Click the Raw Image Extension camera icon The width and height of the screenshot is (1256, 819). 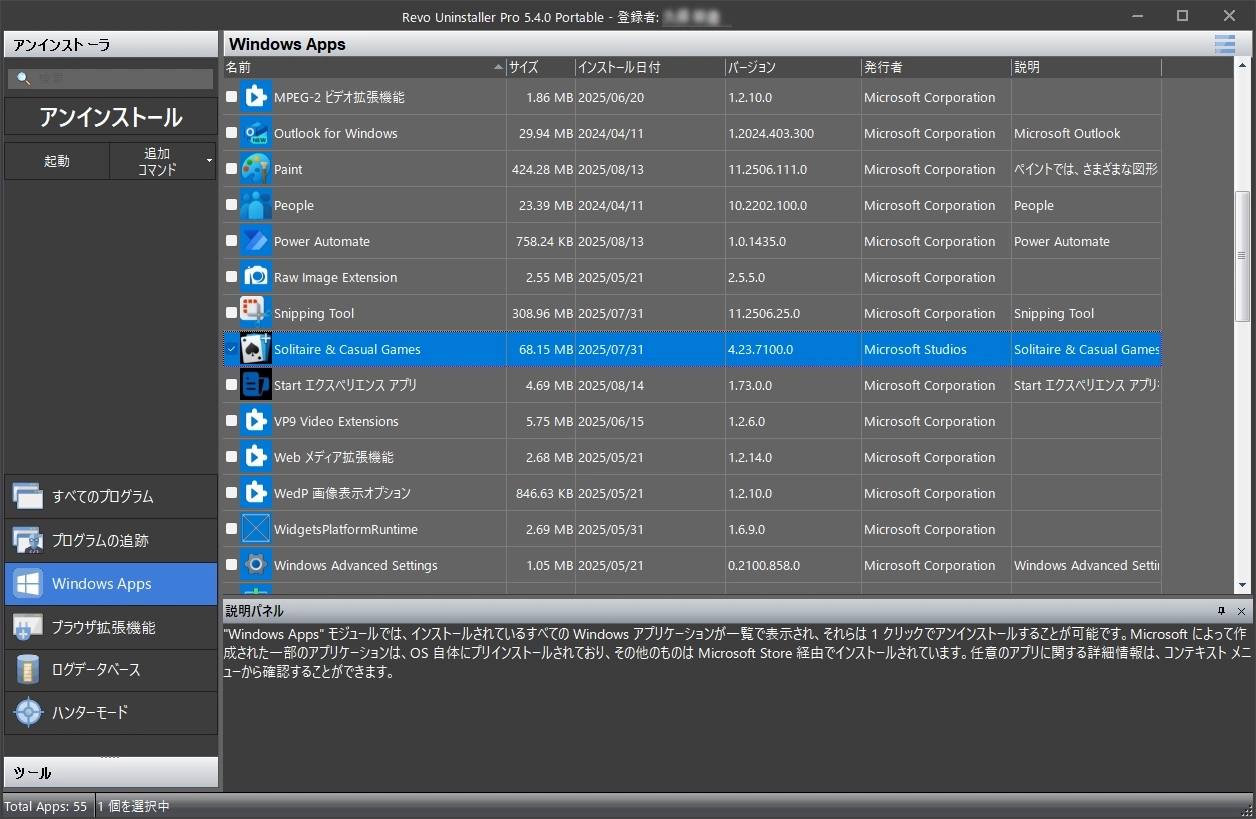click(x=256, y=277)
